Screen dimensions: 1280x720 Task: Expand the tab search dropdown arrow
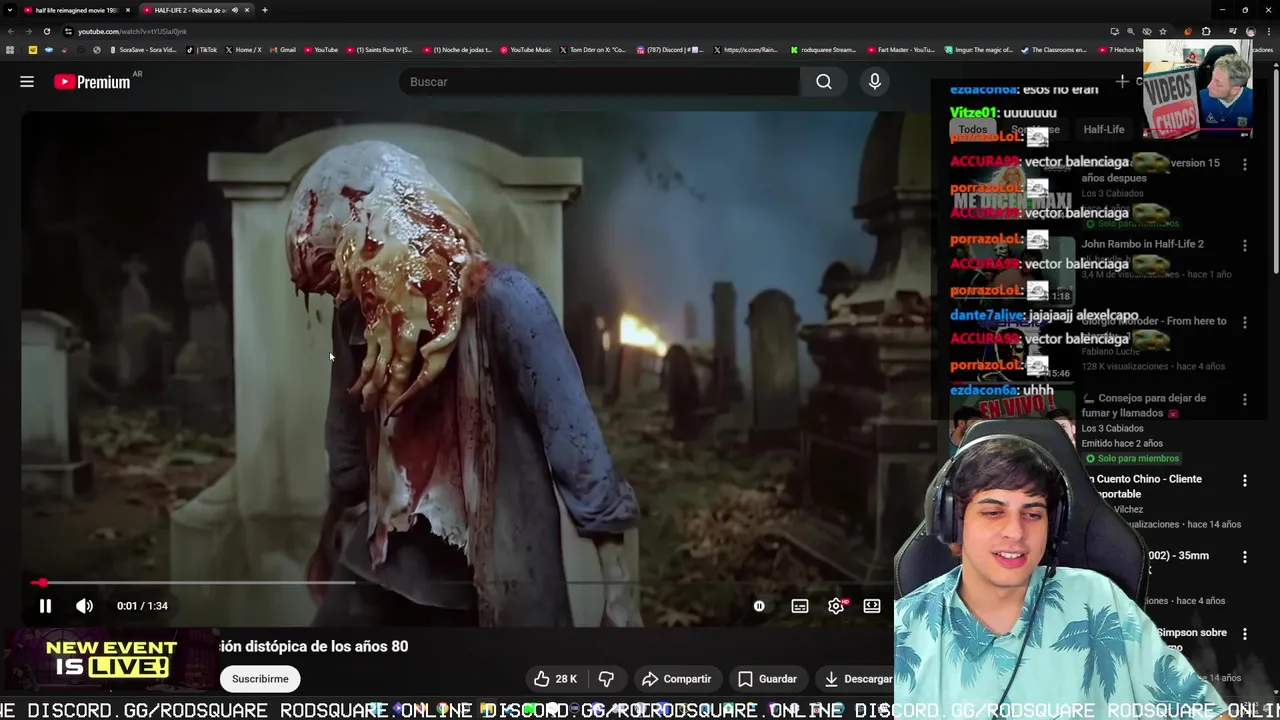click(8, 10)
